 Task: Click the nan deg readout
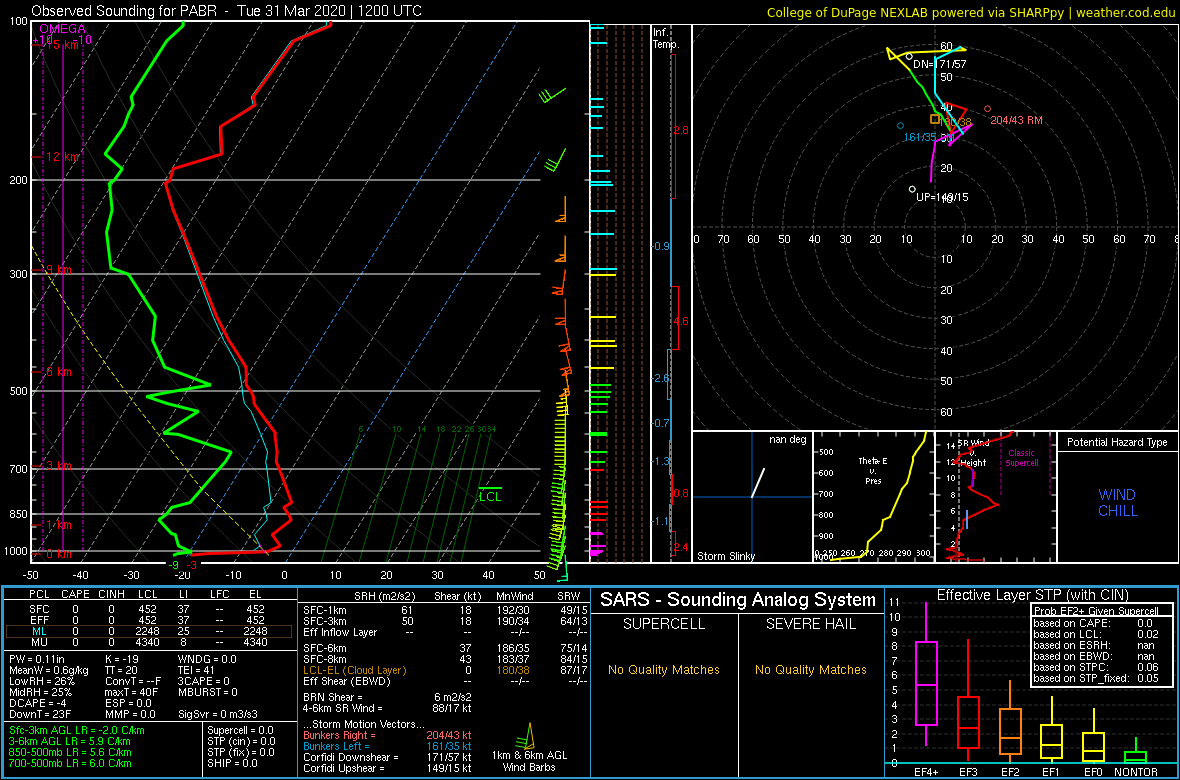click(x=786, y=439)
